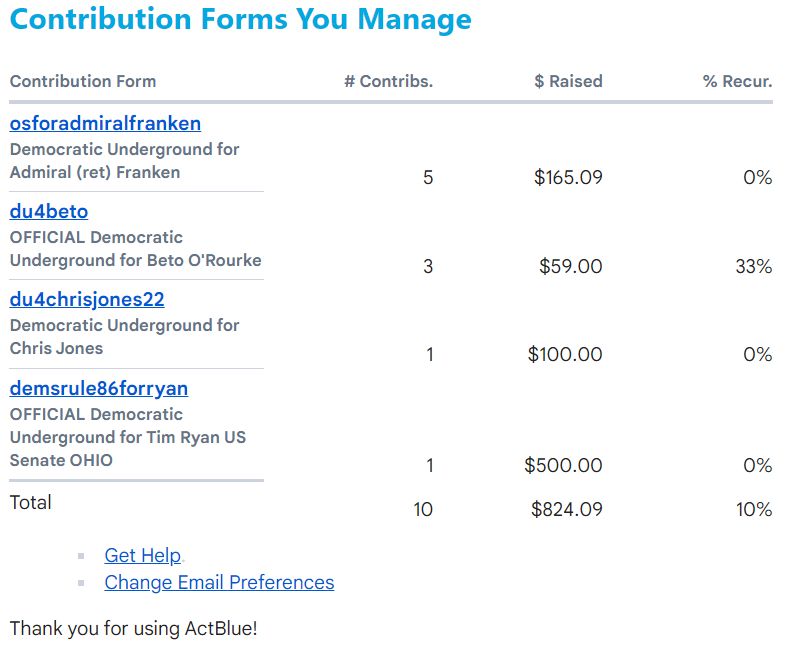This screenshot has height=648, width=792.
Task: Click the Contribution Form column header
Action: click(x=83, y=82)
